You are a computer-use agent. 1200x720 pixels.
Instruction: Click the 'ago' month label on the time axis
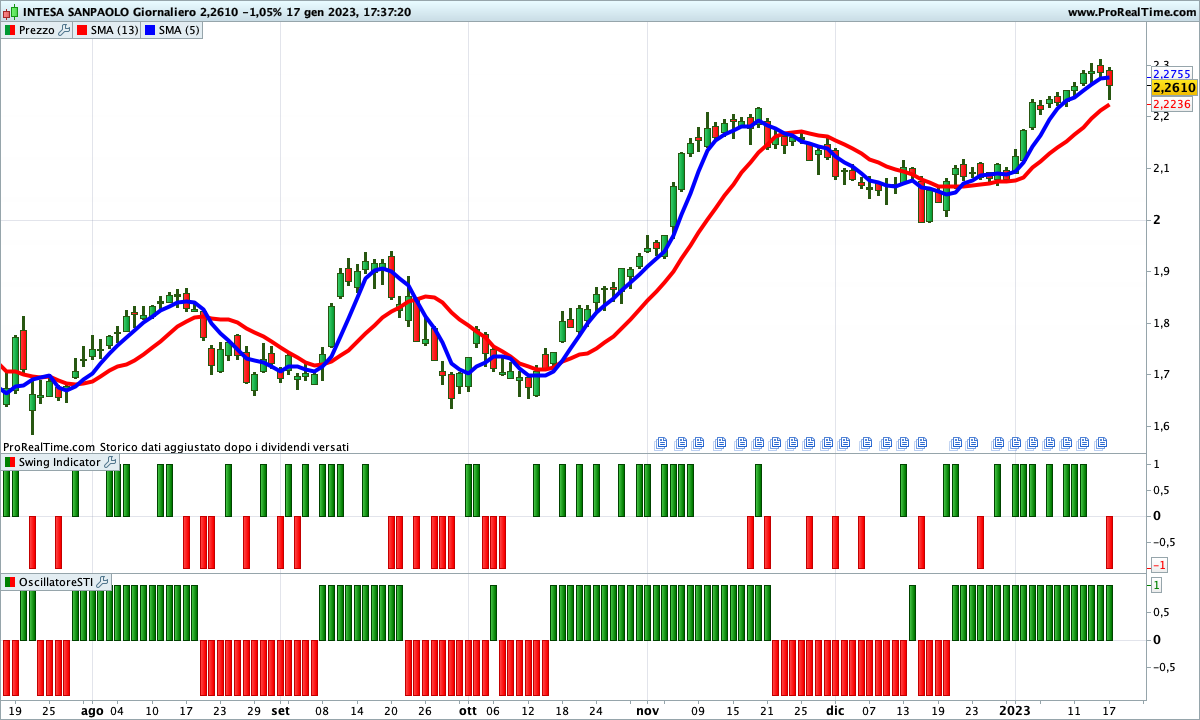coord(92,711)
